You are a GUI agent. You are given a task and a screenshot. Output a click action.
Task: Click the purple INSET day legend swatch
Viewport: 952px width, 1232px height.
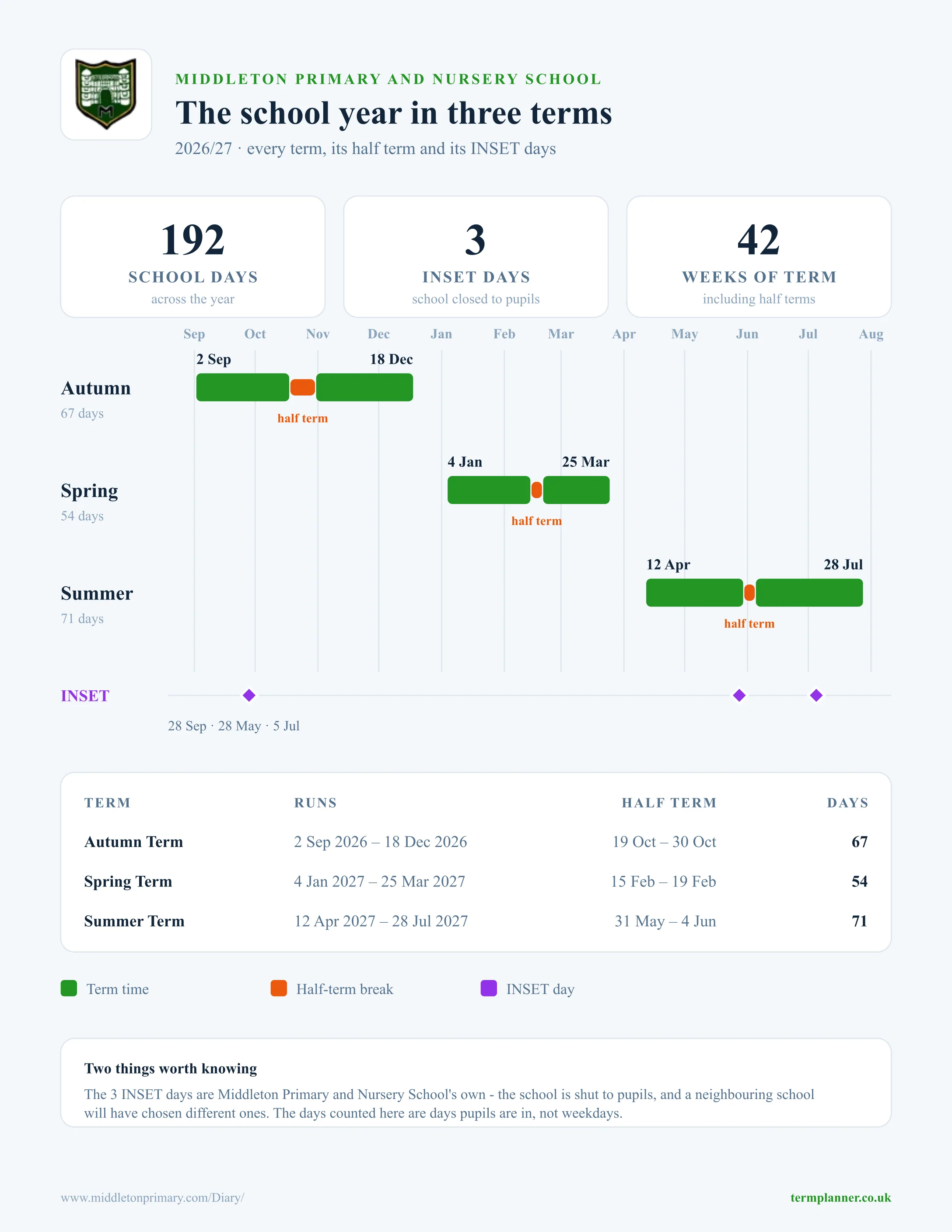[x=488, y=988]
